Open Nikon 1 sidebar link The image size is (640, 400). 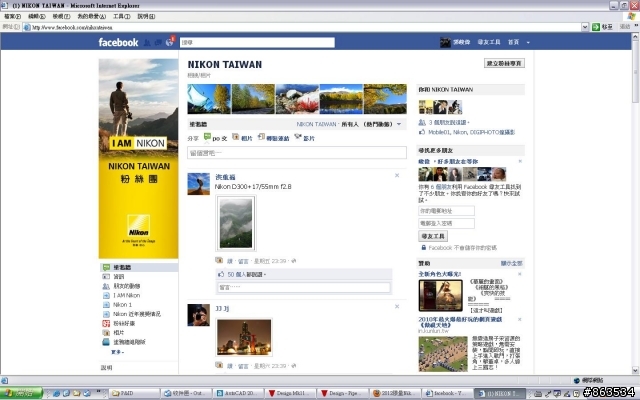pos(122,305)
